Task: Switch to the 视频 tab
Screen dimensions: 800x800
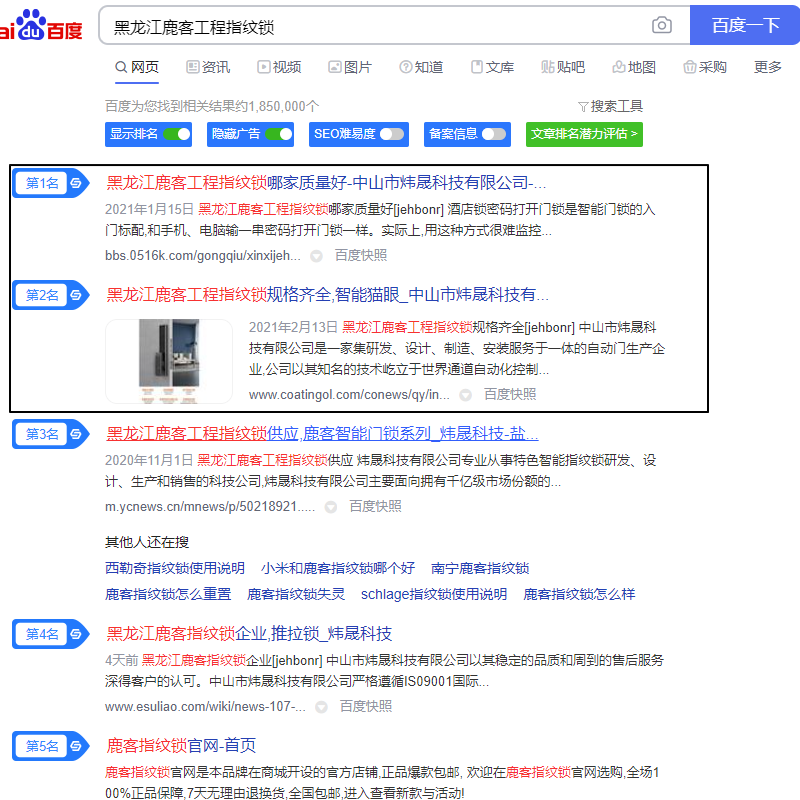Action: [x=279, y=67]
